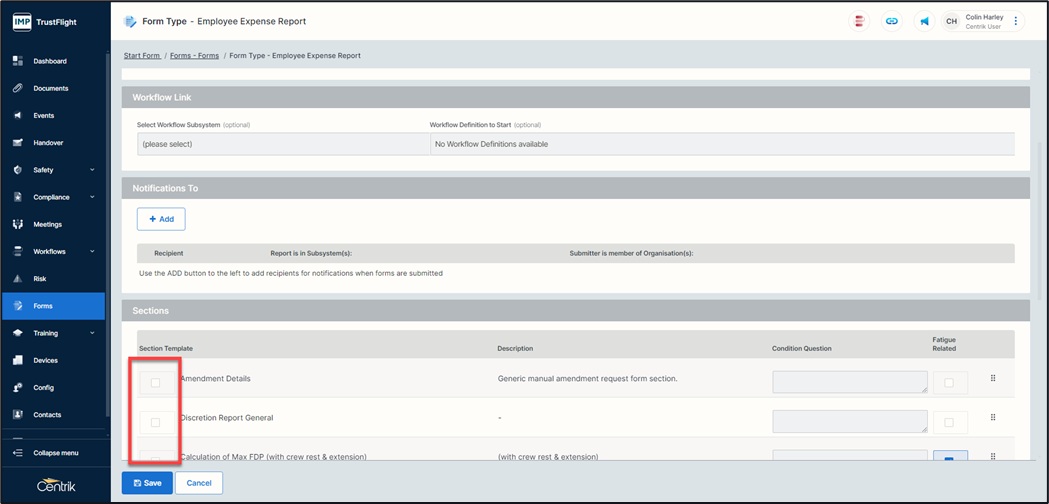Image resolution: width=1049 pixels, height=504 pixels.
Task: Click the Amendment Details drag handle icon
Action: point(993,378)
